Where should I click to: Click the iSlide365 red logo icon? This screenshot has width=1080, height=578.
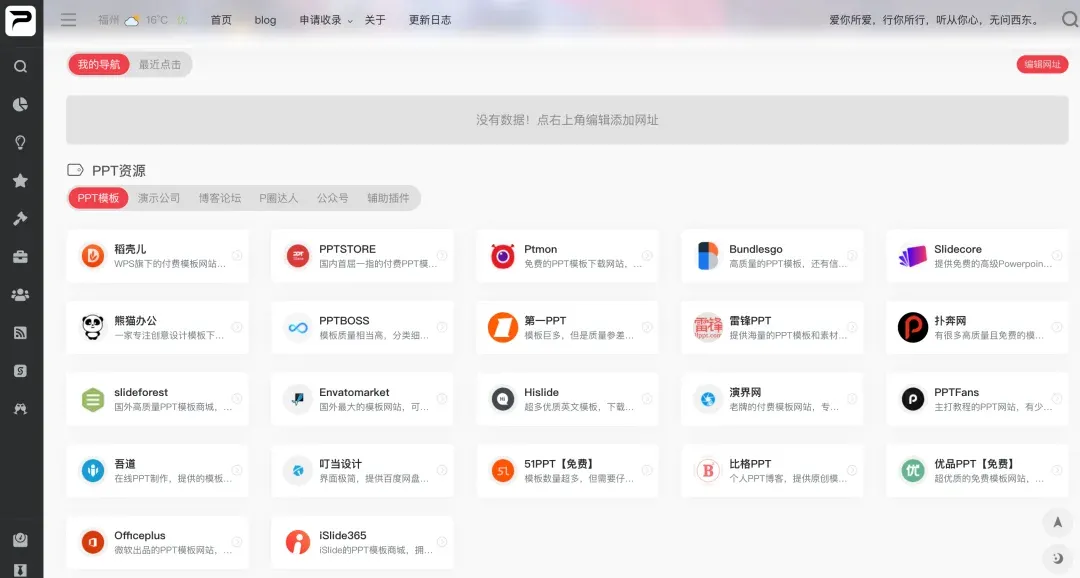click(298, 542)
